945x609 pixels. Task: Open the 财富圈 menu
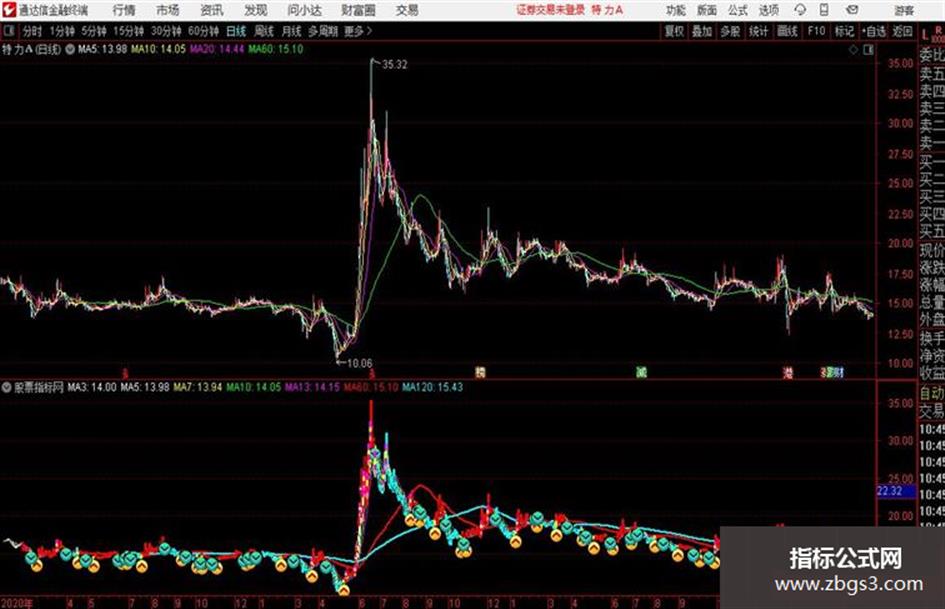(358, 10)
